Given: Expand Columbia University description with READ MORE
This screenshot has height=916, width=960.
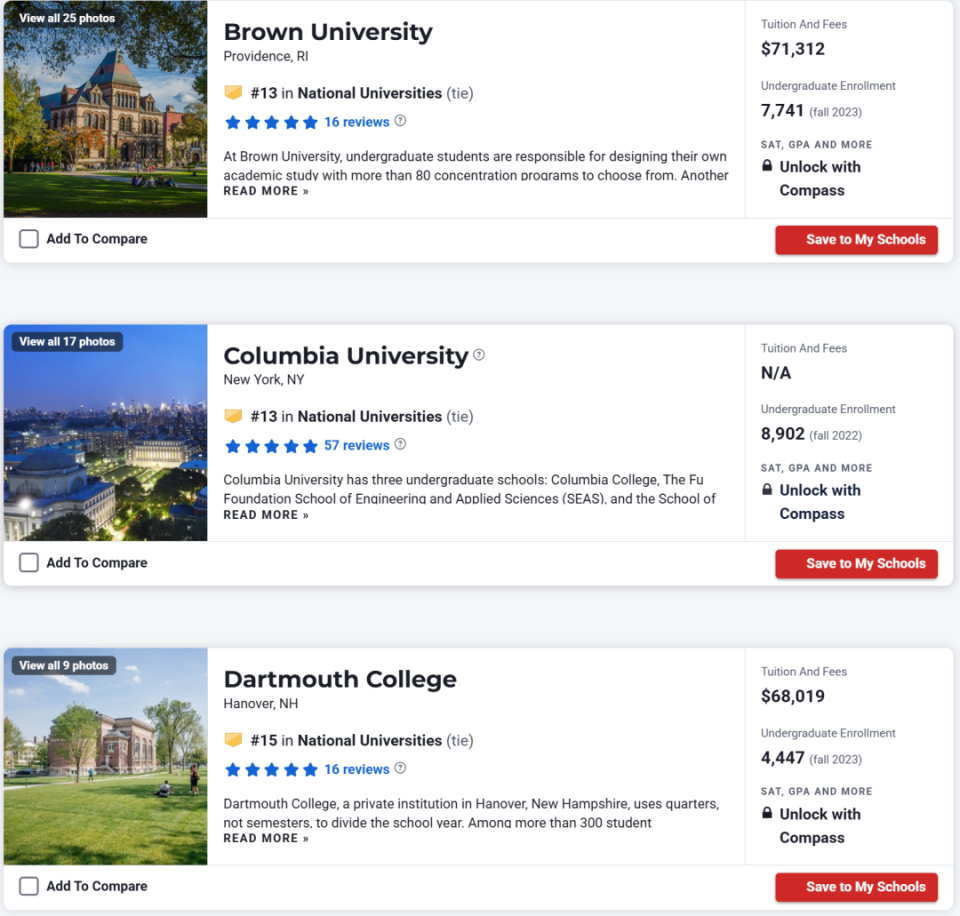Looking at the screenshot, I should tap(266, 515).
